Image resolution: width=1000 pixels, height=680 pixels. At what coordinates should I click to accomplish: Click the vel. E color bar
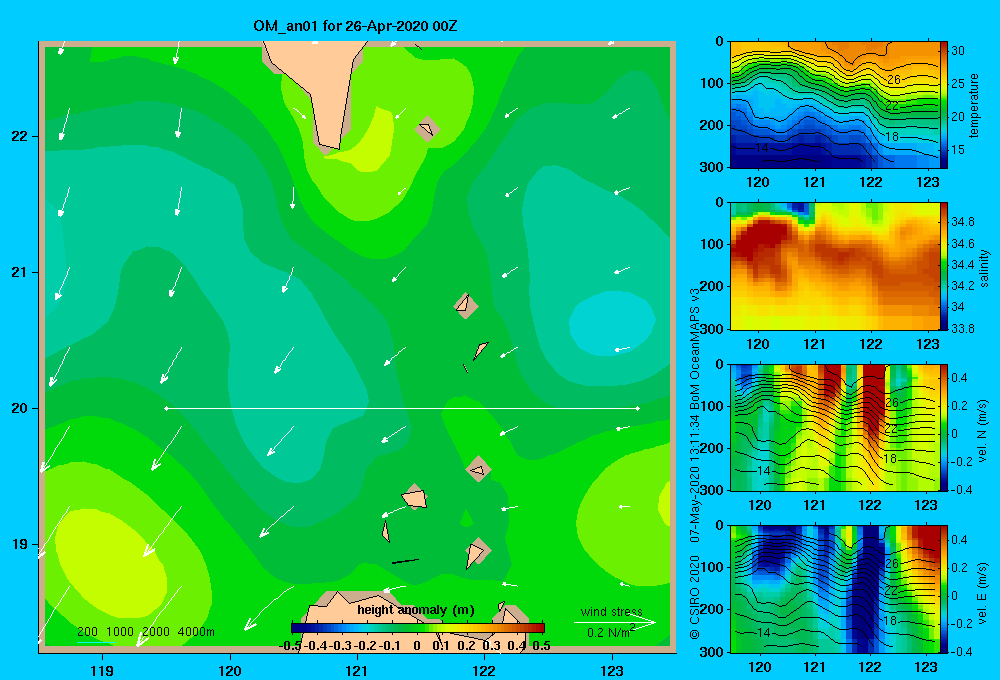[943, 589]
